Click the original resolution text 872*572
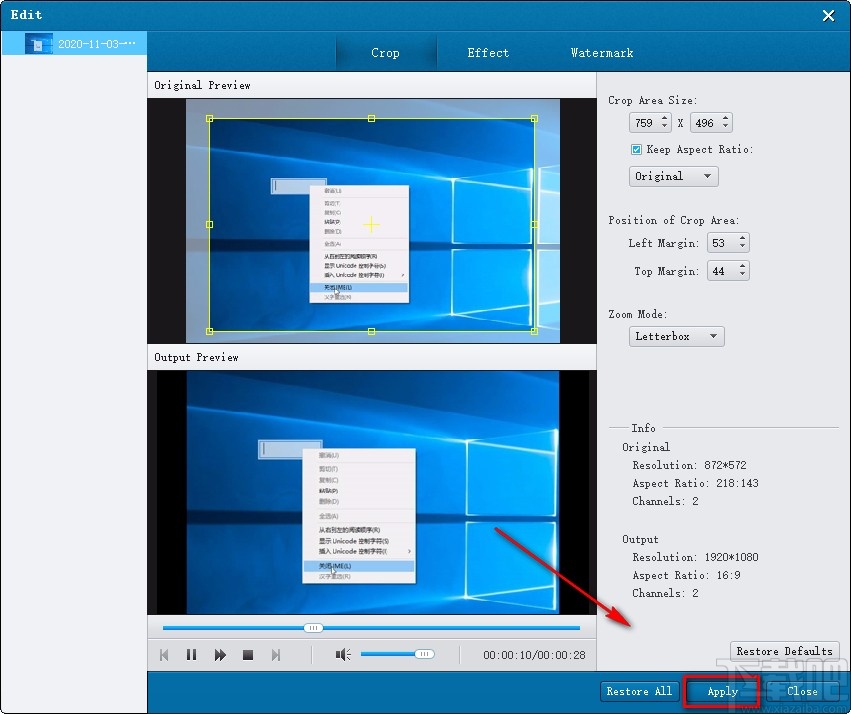This screenshot has height=714, width=851. coord(725,465)
